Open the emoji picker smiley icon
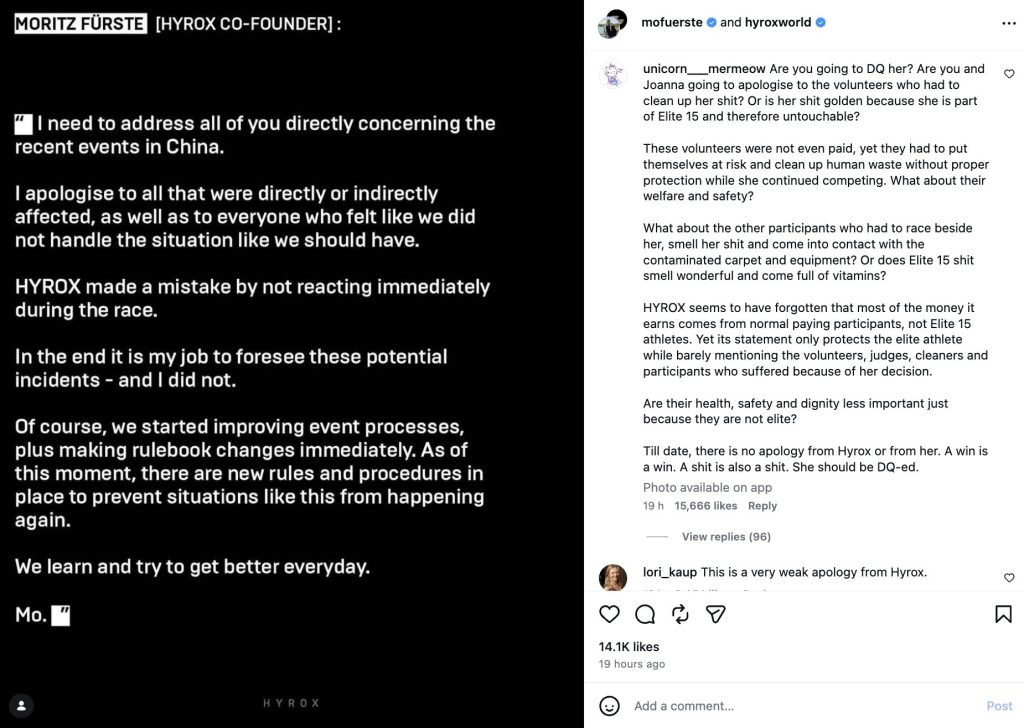The height and width of the screenshot is (728, 1024). [x=609, y=706]
